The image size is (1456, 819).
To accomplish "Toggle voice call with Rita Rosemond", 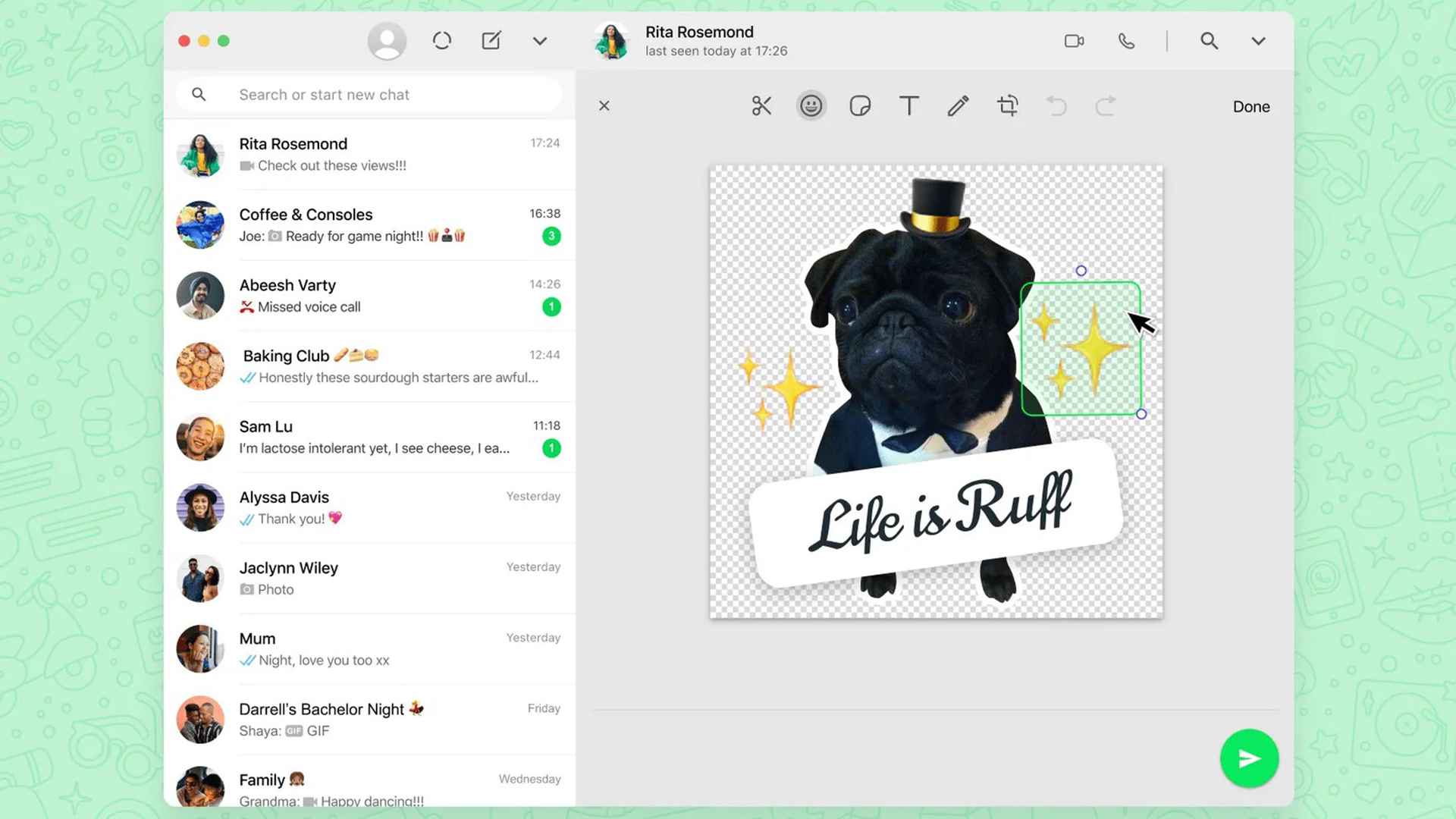I will point(1126,40).
